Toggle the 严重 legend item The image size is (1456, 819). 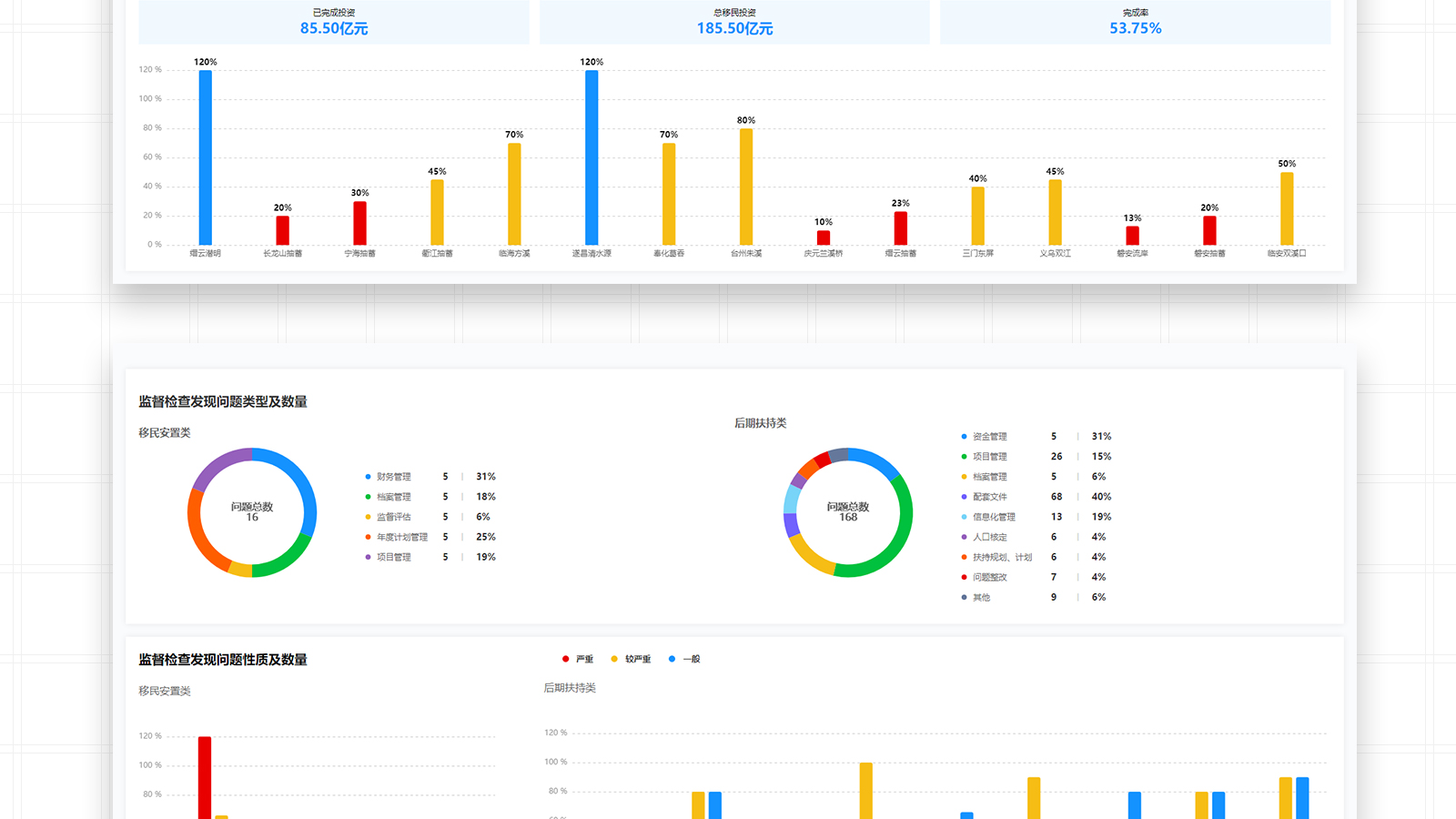578,659
